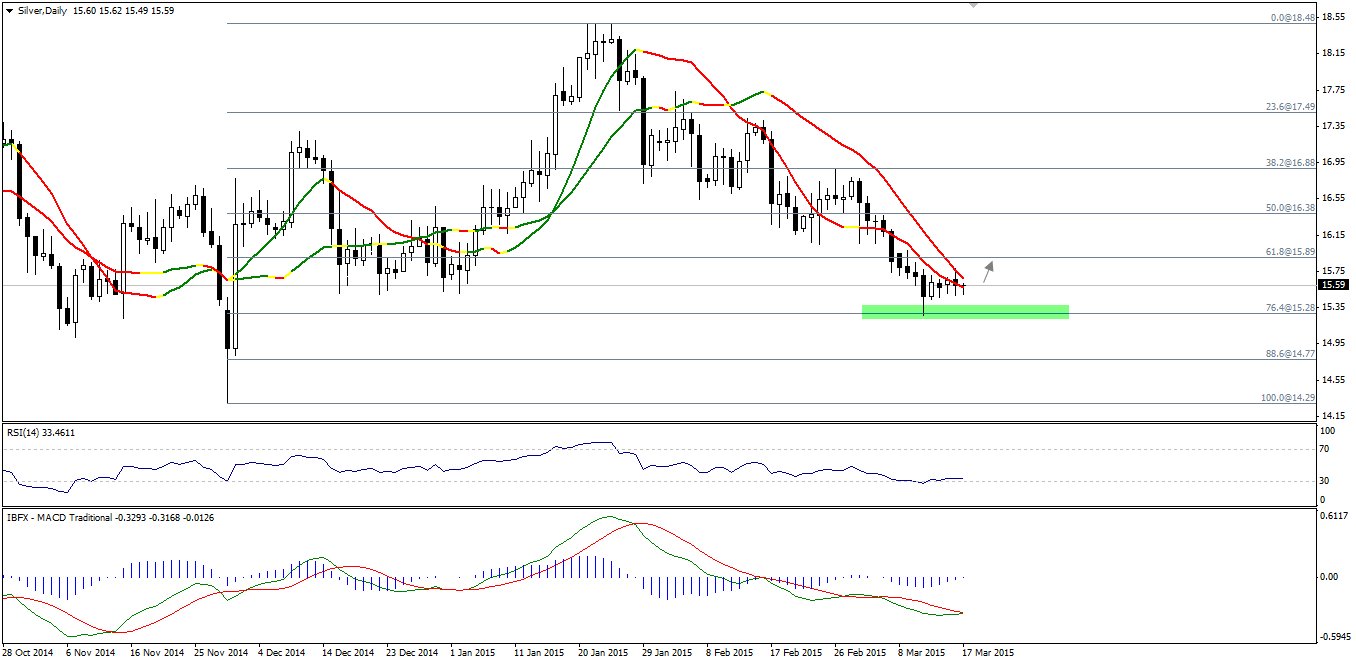This screenshot has height=661, width=1356.
Task: Click the 15.35 price axis value
Action: (x=1333, y=307)
